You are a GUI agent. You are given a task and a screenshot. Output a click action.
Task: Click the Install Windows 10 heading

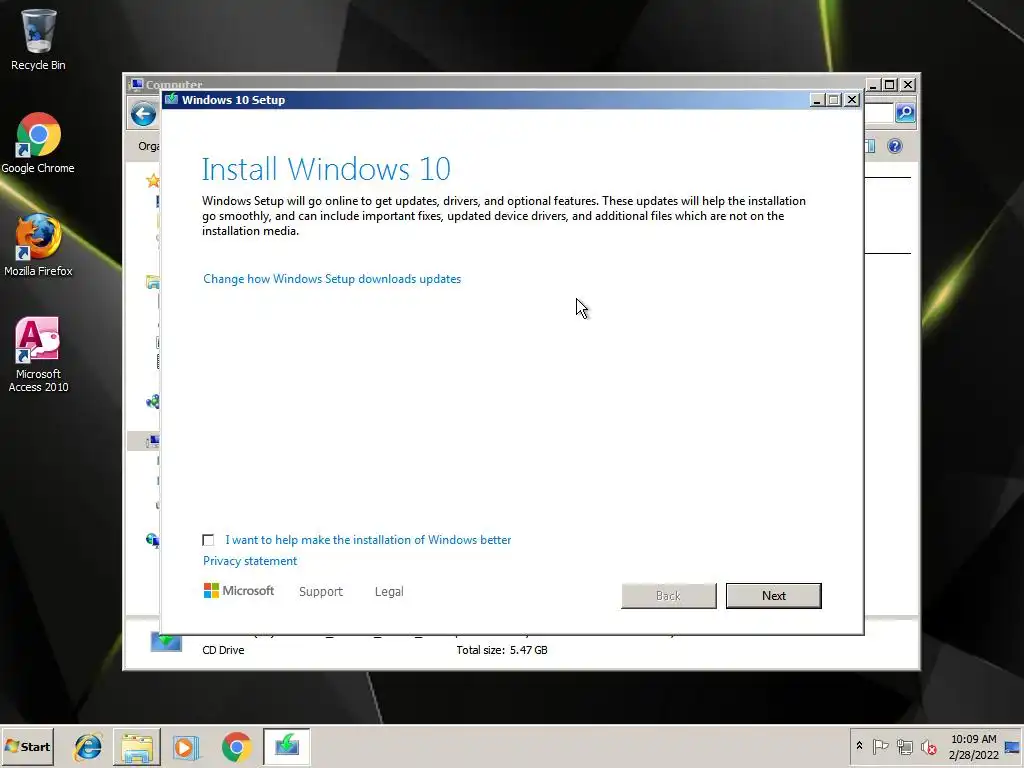326,169
